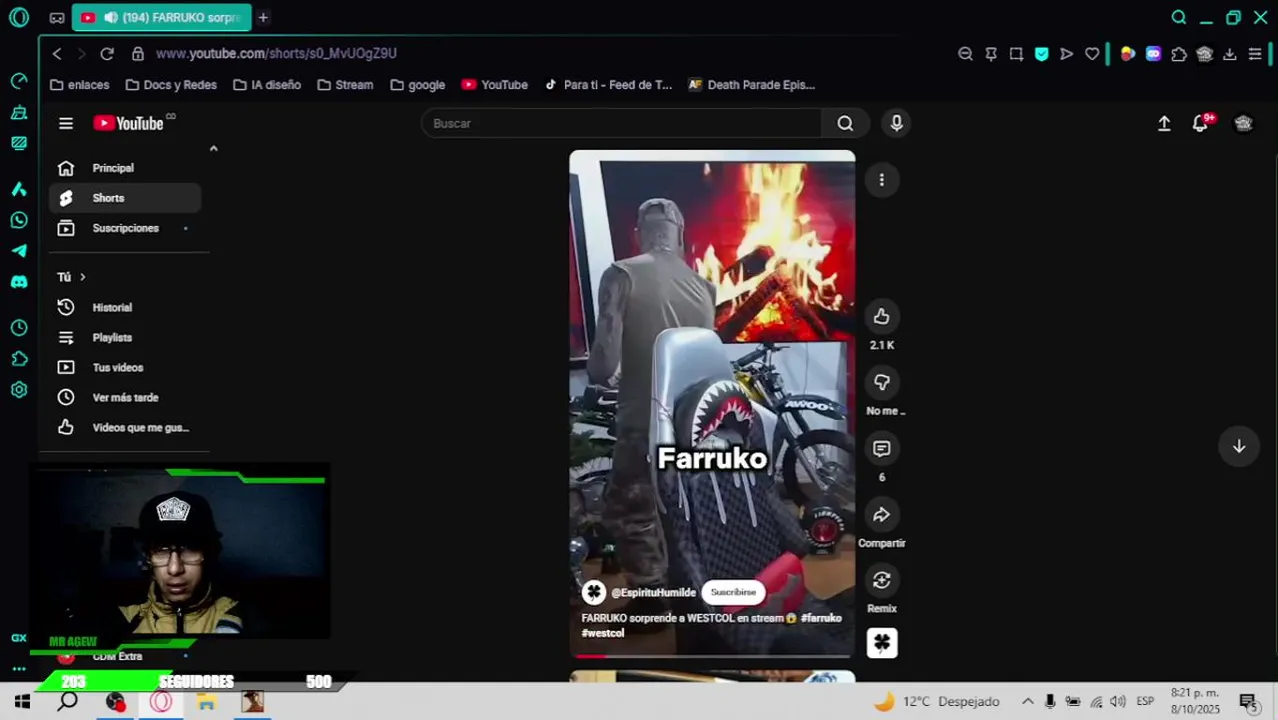Image resolution: width=1278 pixels, height=720 pixels.
Task: Expand the Tú section
Action: coord(72,277)
